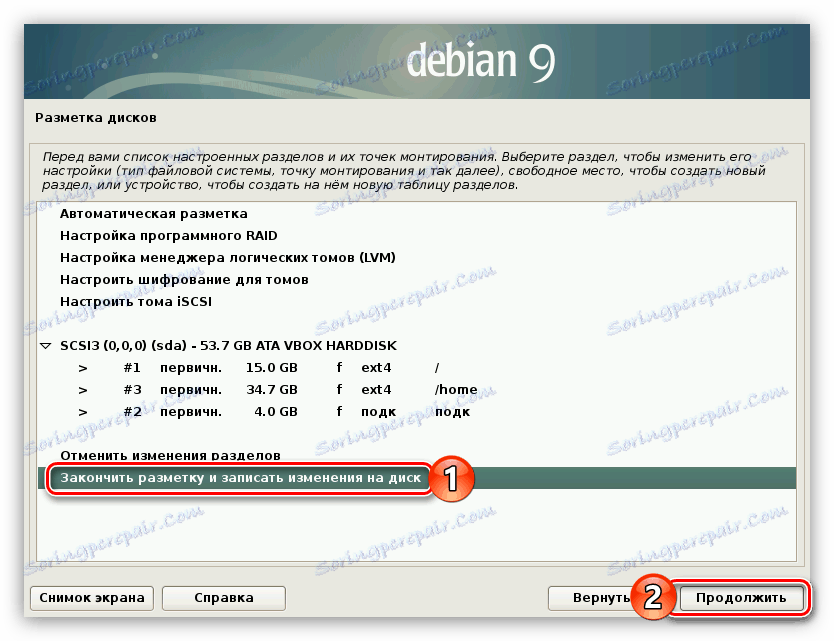
Task: Click the 4.0 GB size value
Action: click(276, 412)
